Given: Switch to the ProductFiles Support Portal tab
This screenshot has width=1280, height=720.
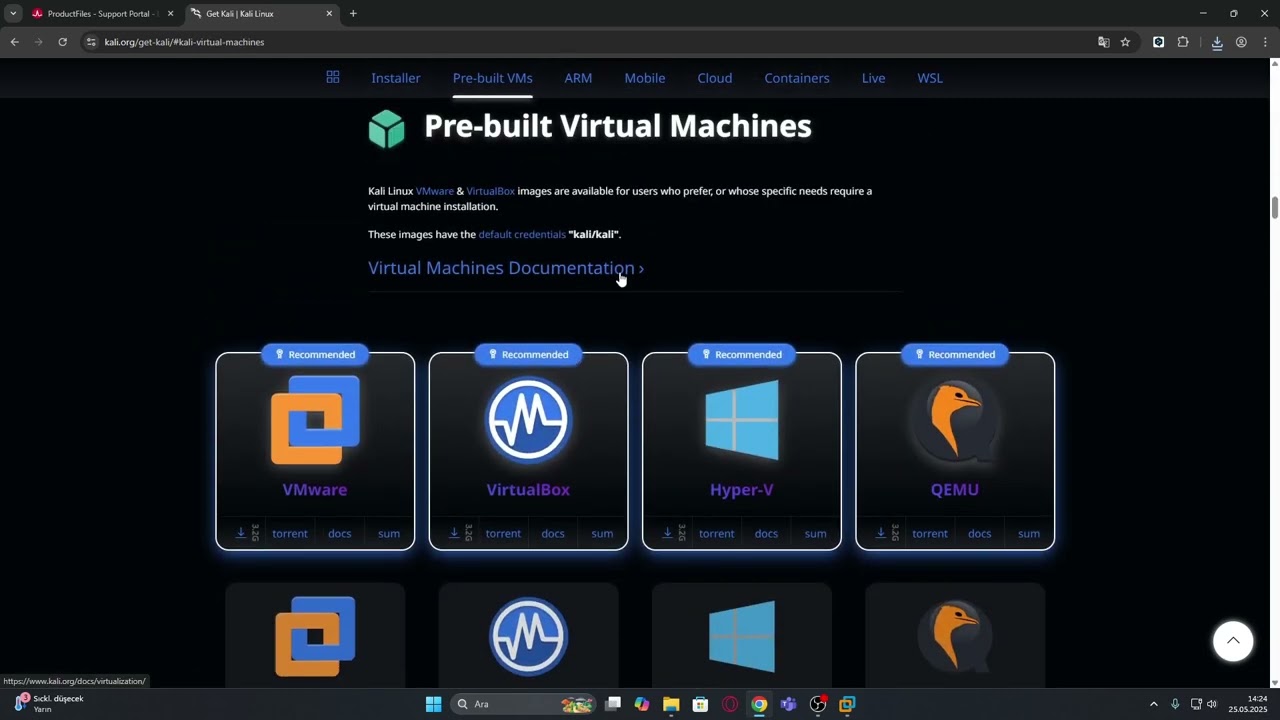Looking at the screenshot, I should (x=101, y=14).
